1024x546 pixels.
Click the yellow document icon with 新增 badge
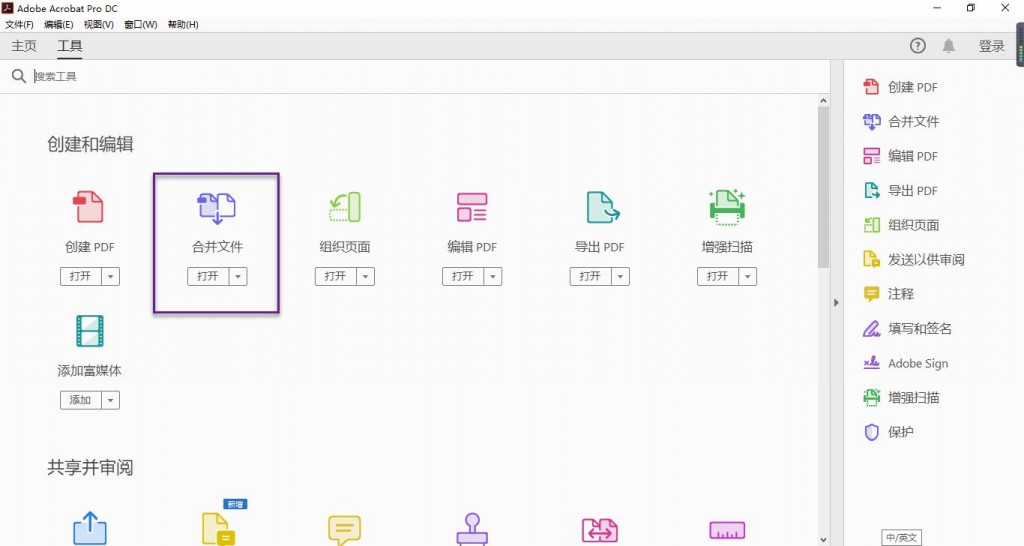click(218, 528)
